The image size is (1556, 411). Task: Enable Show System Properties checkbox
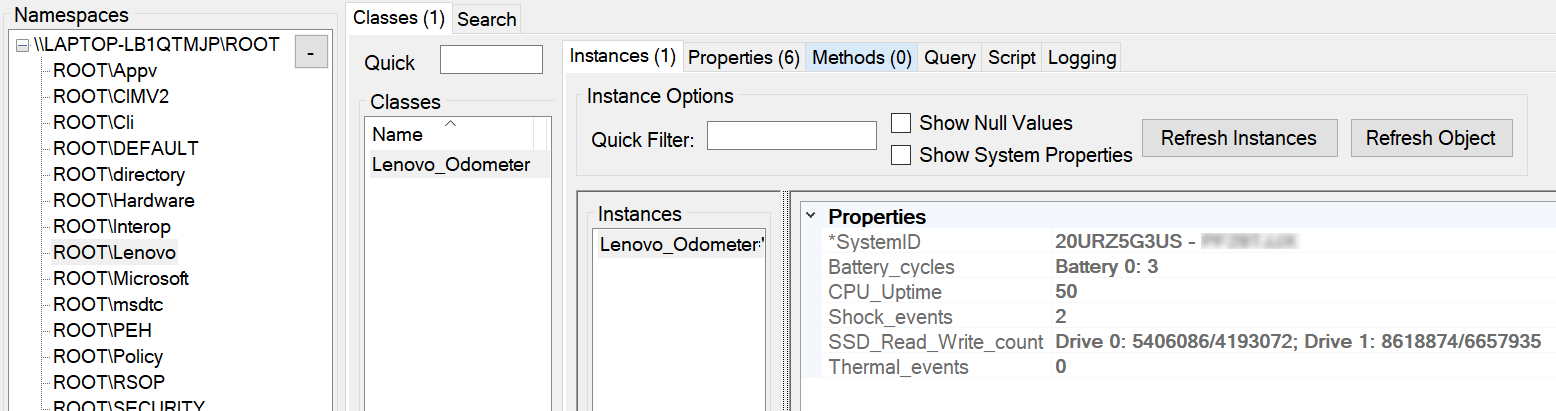pos(901,155)
